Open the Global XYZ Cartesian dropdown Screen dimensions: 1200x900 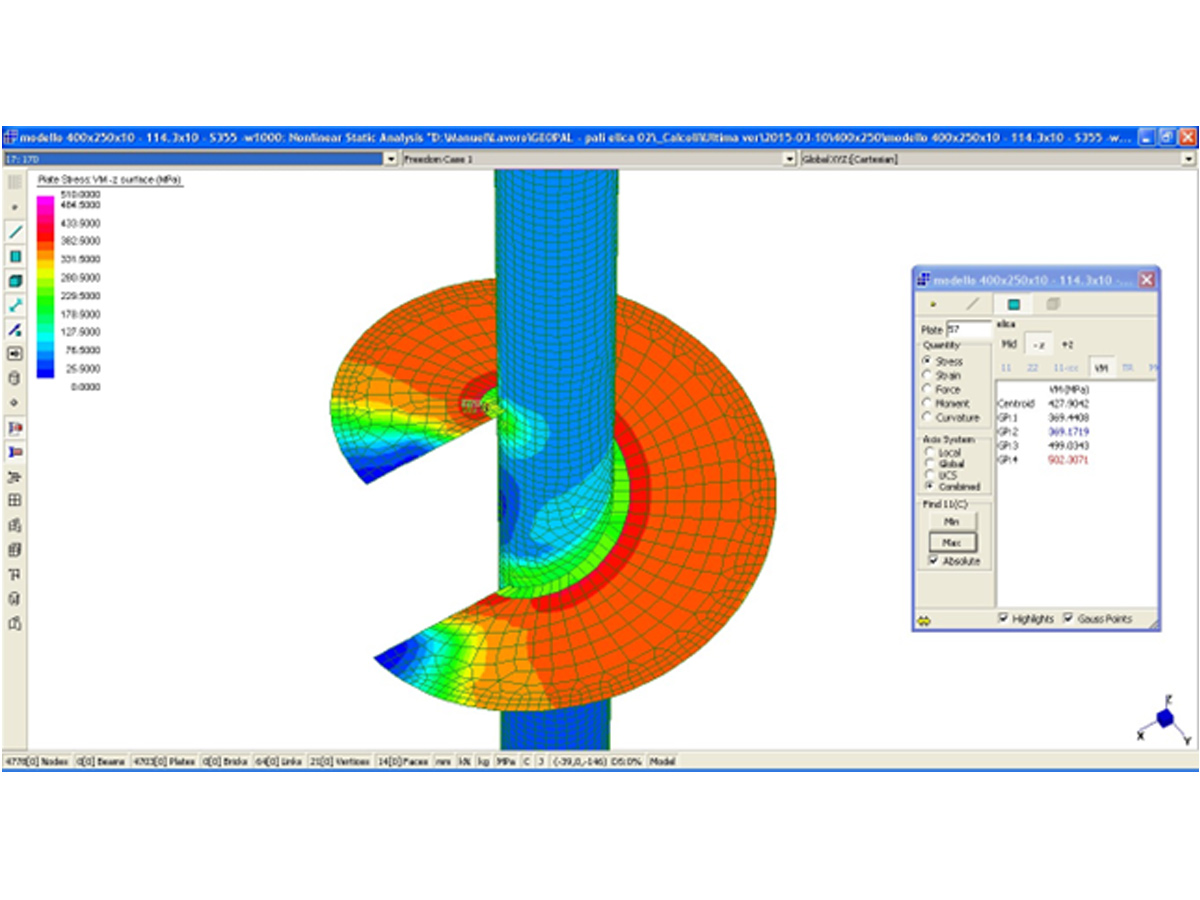click(x=1188, y=159)
